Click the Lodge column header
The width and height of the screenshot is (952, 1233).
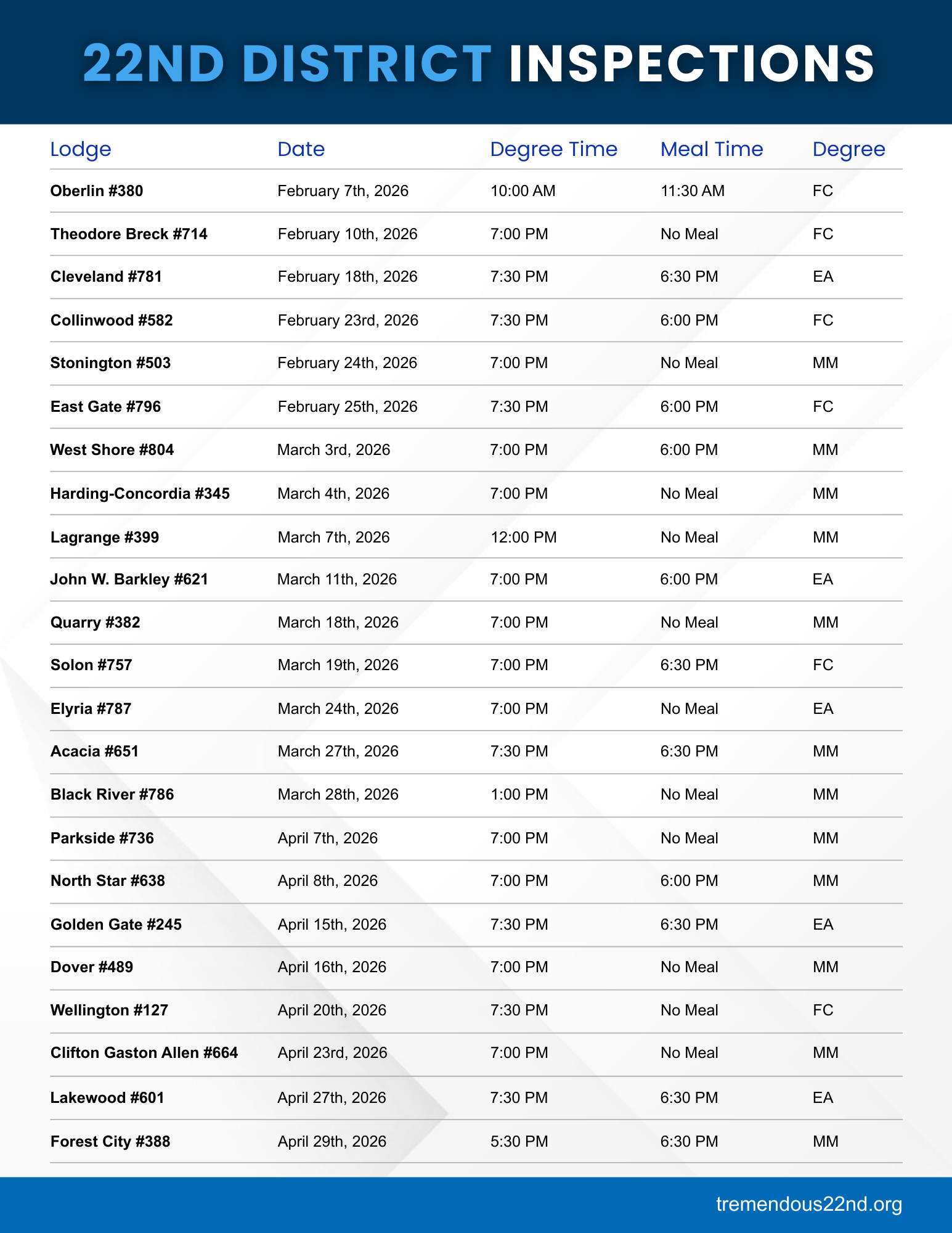click(x=81, y=149)
